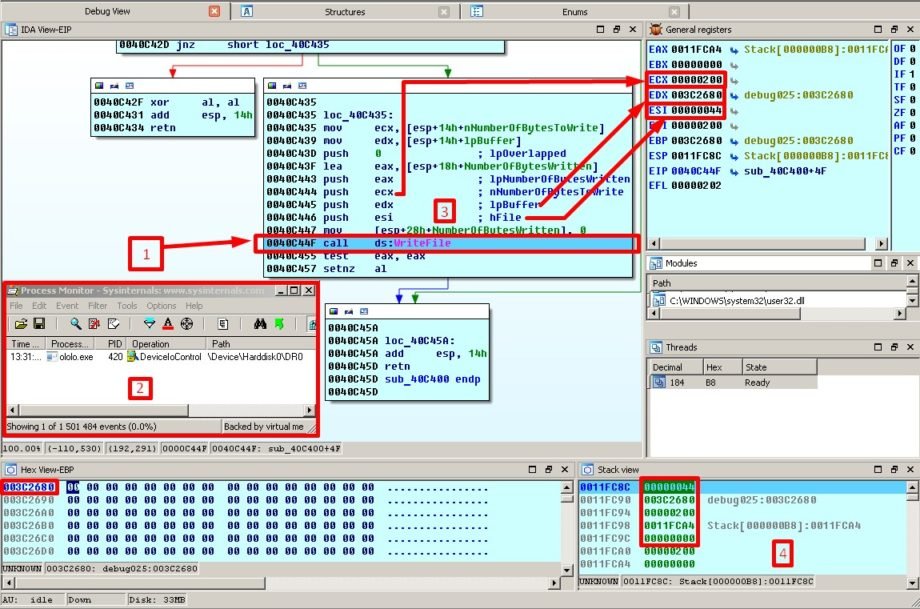Open the Edit menu in Process Monitor
The image size is (920, 609).
tap(39, 306)
